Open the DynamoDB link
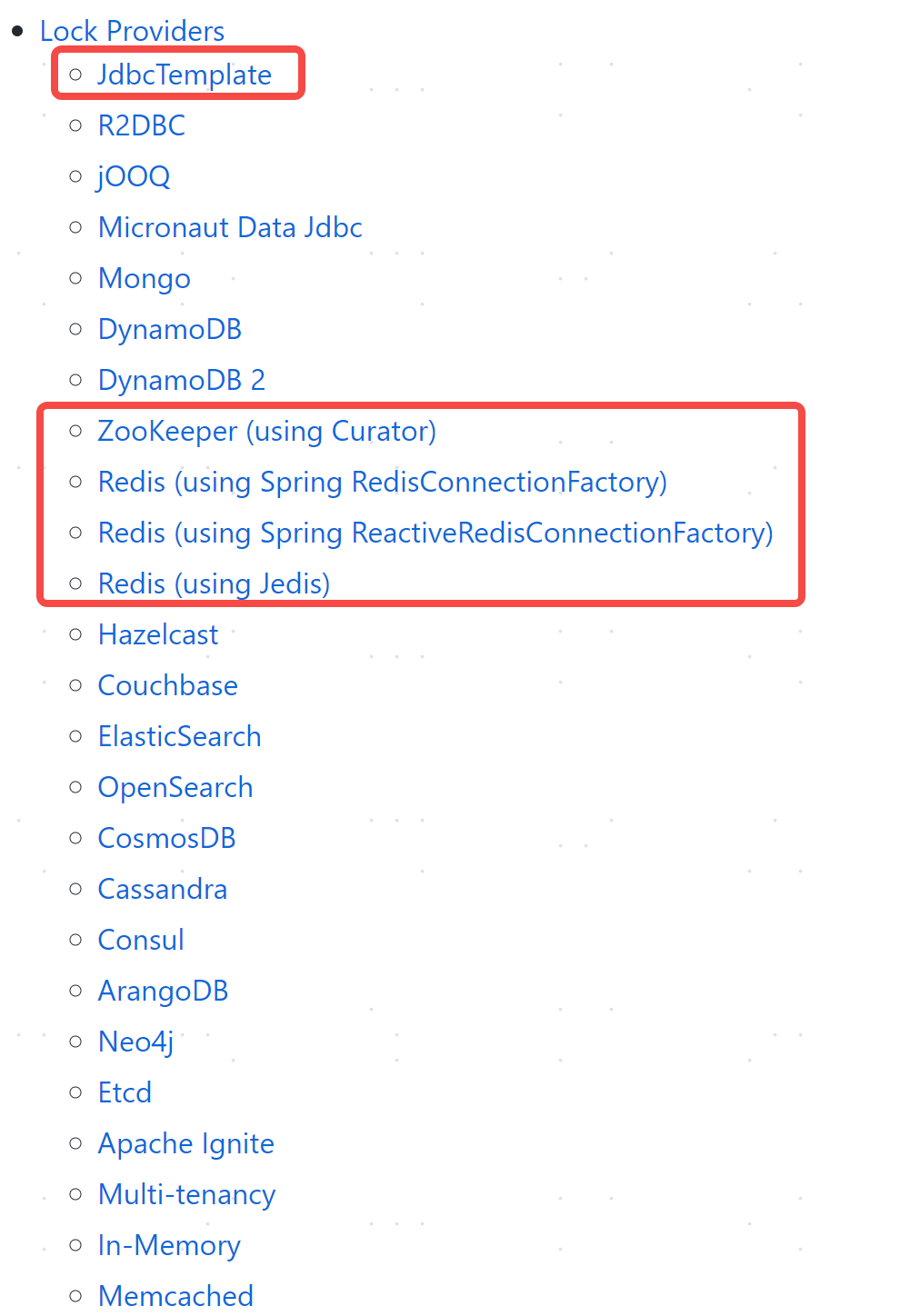Viewport: 900px width, 1316px height. 169,329
